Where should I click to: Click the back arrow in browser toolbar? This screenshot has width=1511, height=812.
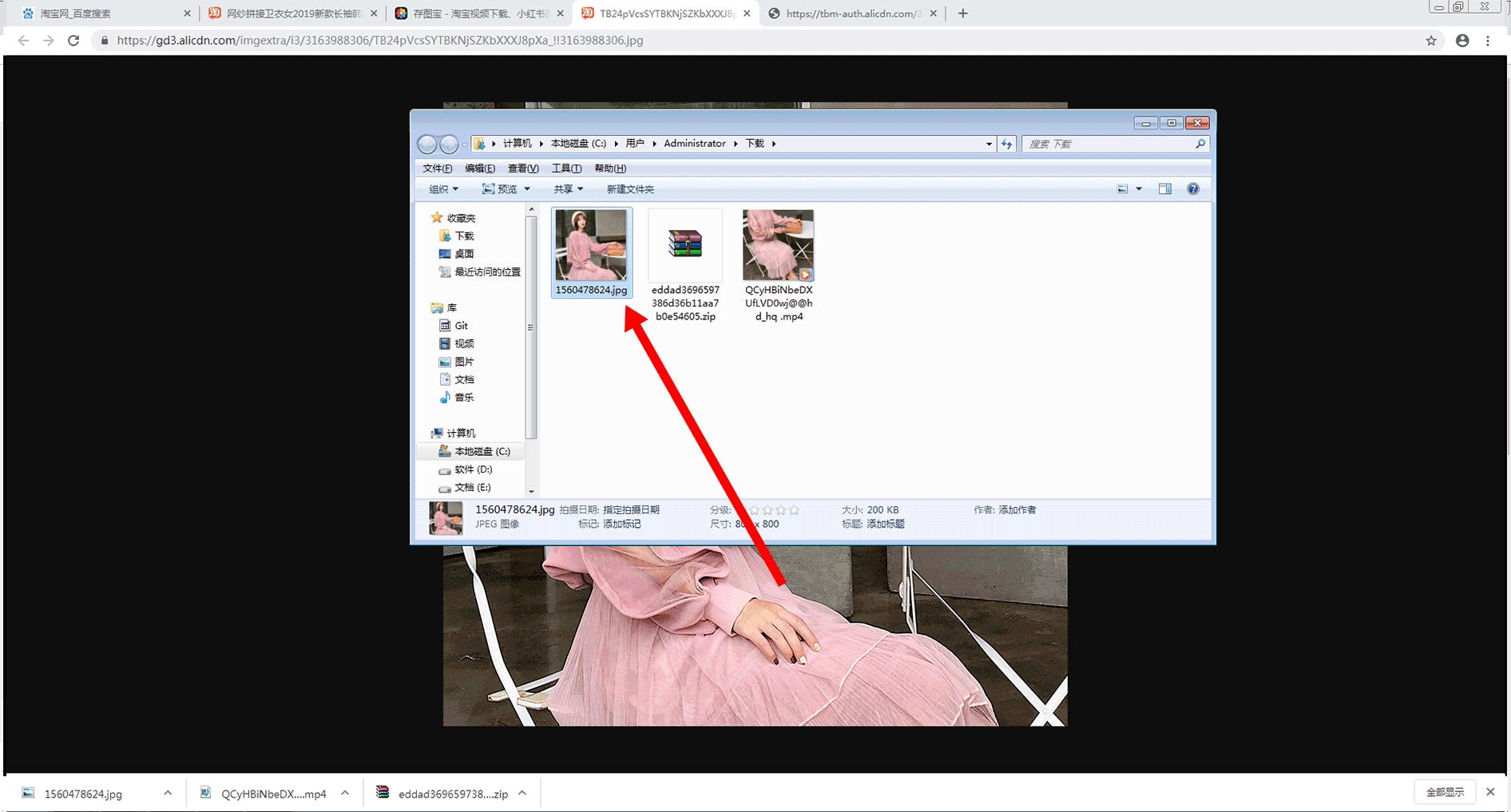click(x=23, y=41)
